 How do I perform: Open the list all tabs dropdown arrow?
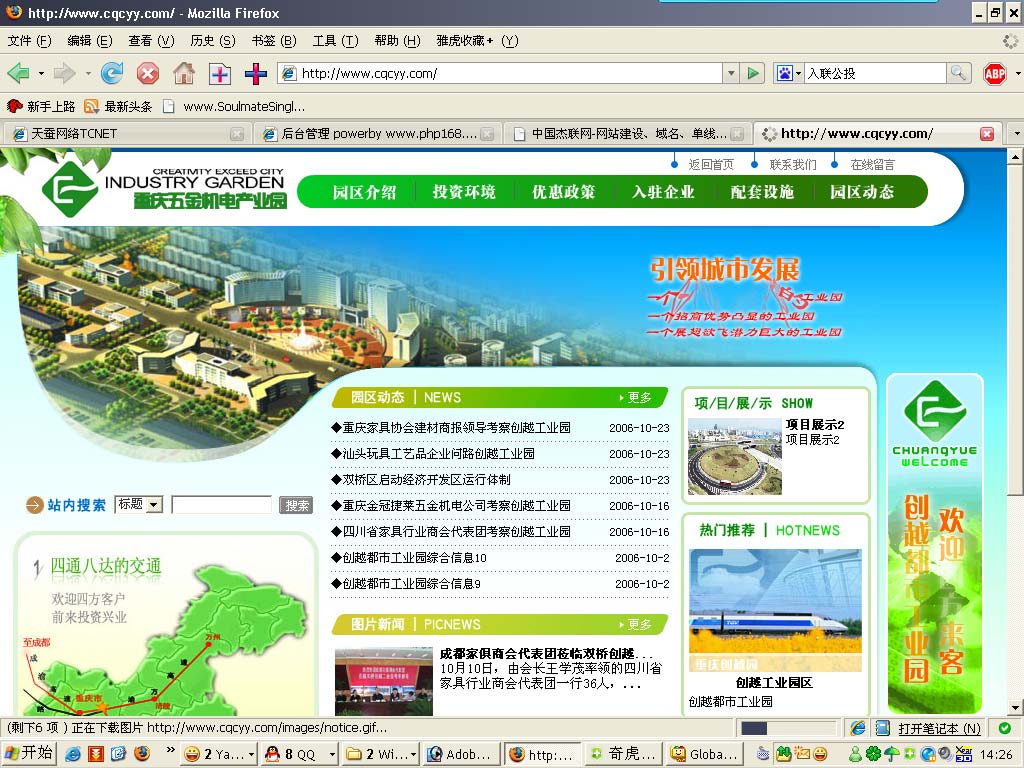point(1014,134)
